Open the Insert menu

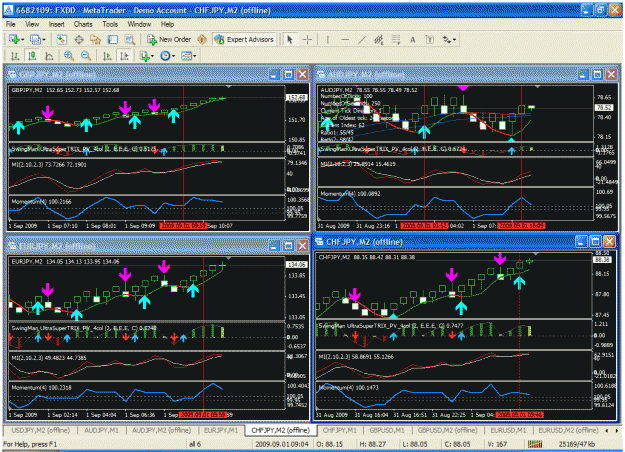tap(57, 24)
